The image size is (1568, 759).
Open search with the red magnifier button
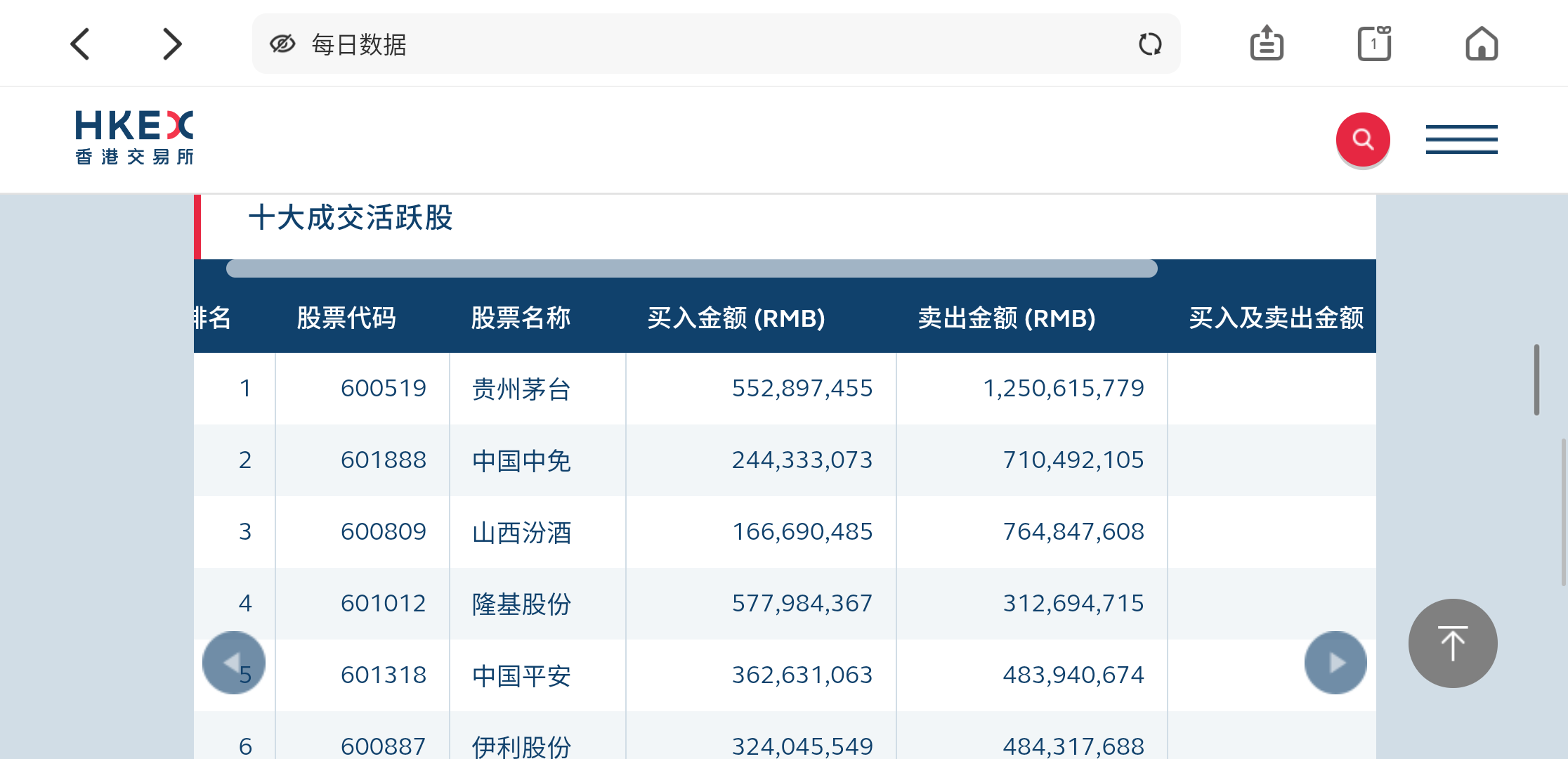point(1362,139)
